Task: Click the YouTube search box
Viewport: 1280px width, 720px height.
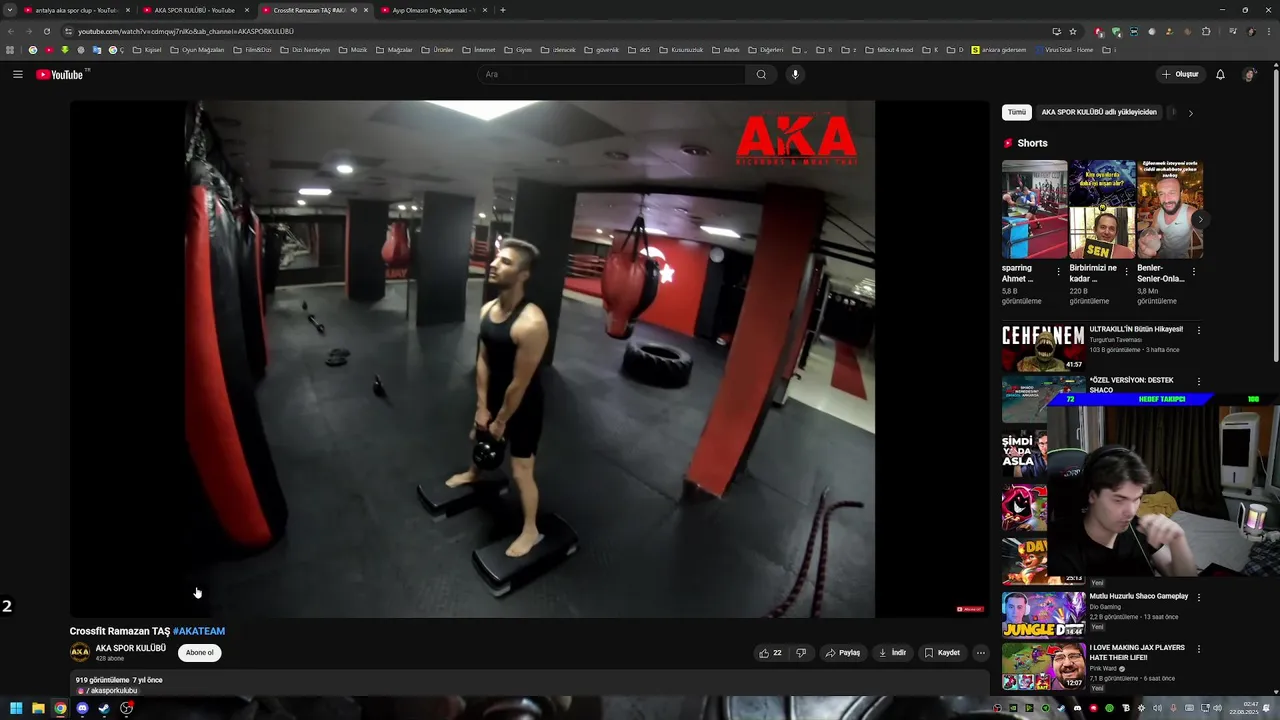Action: (612, 74)
